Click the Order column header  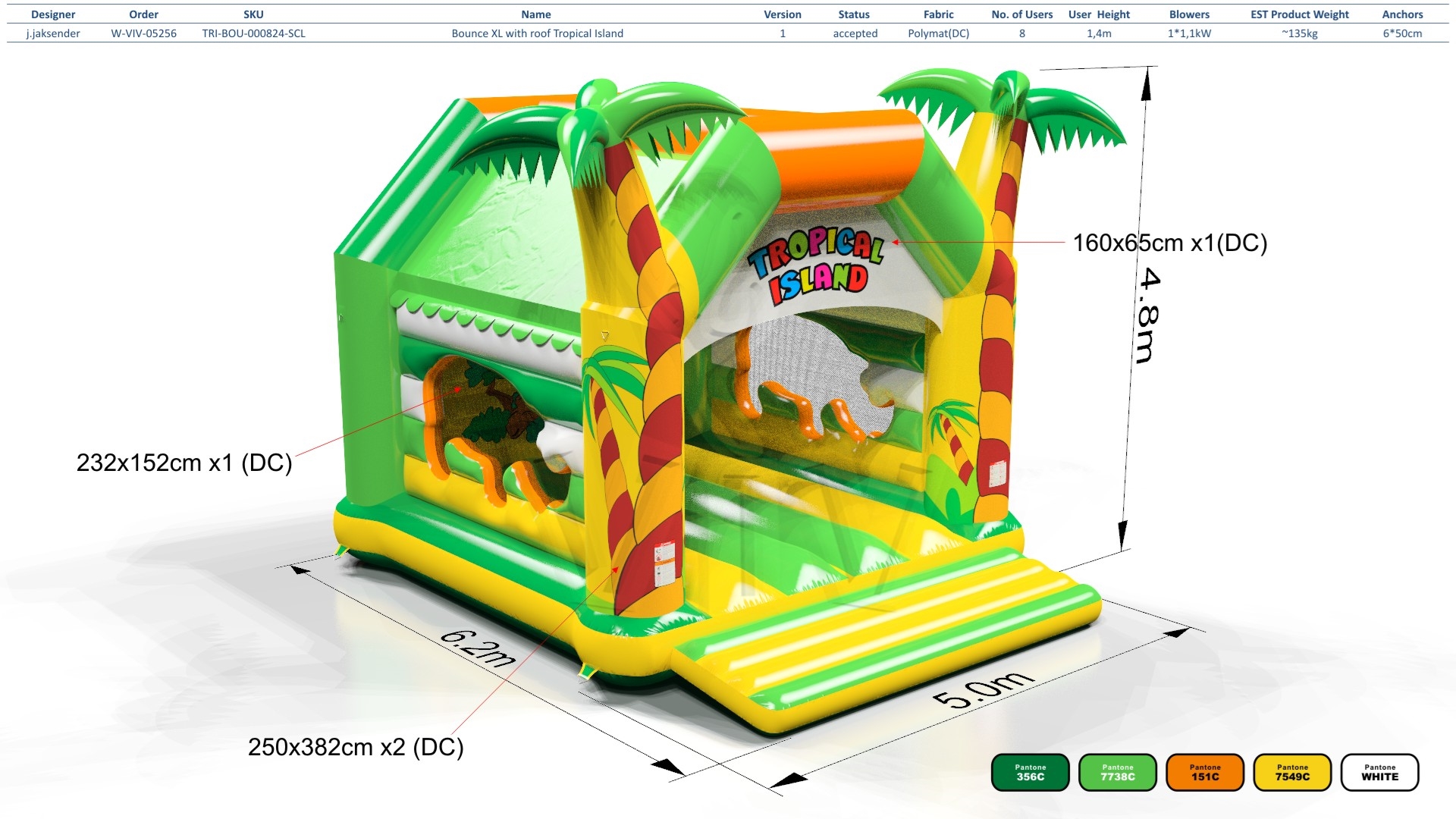coord(143,14)
